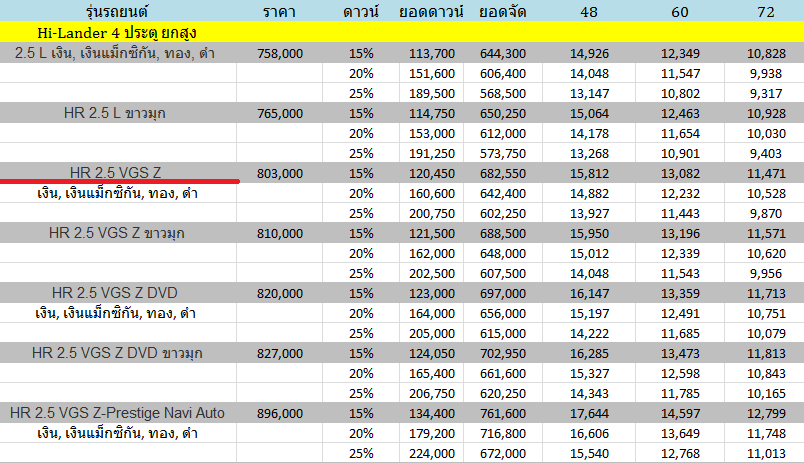Viewport: 804px width, 463px height.
Task: Select down payment value 113,700
Action: (432, 54)
